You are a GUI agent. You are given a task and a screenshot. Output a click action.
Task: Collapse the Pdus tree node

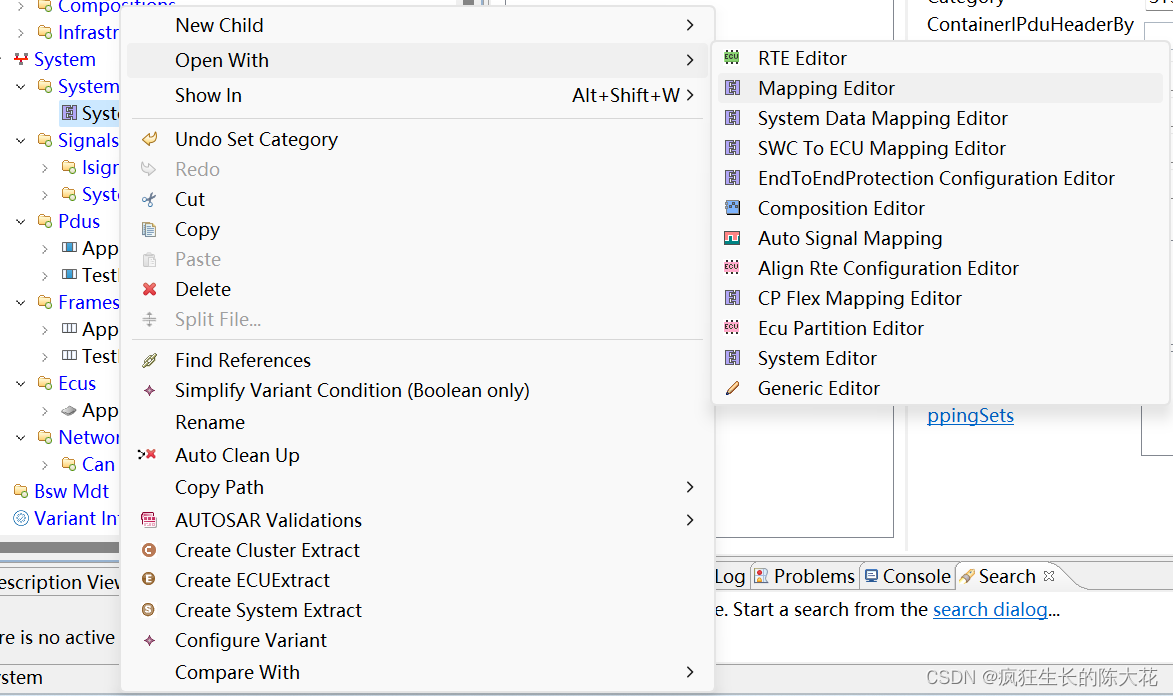click(21, 221)
